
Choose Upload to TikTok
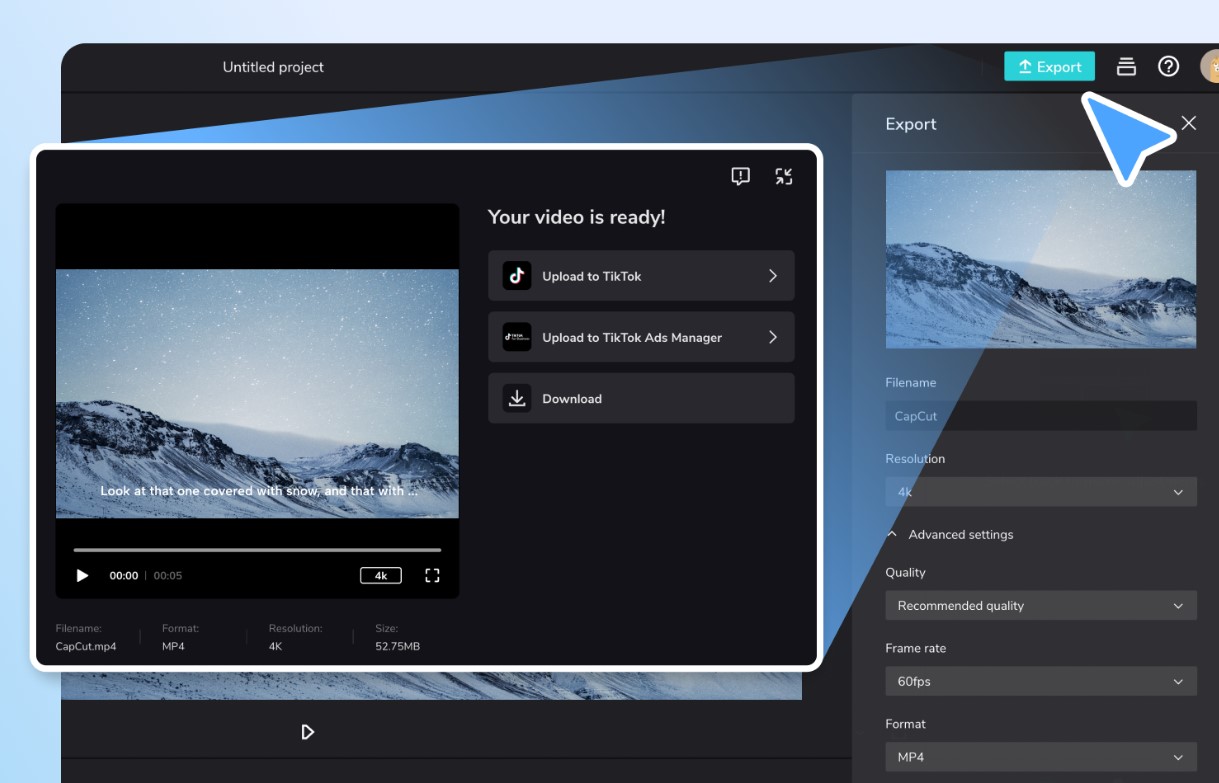point(640,276)
